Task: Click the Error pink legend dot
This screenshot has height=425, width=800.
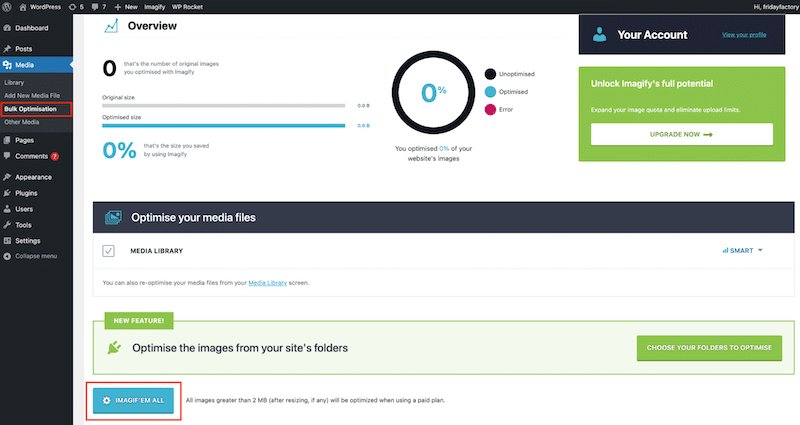Action: (490, 110)
